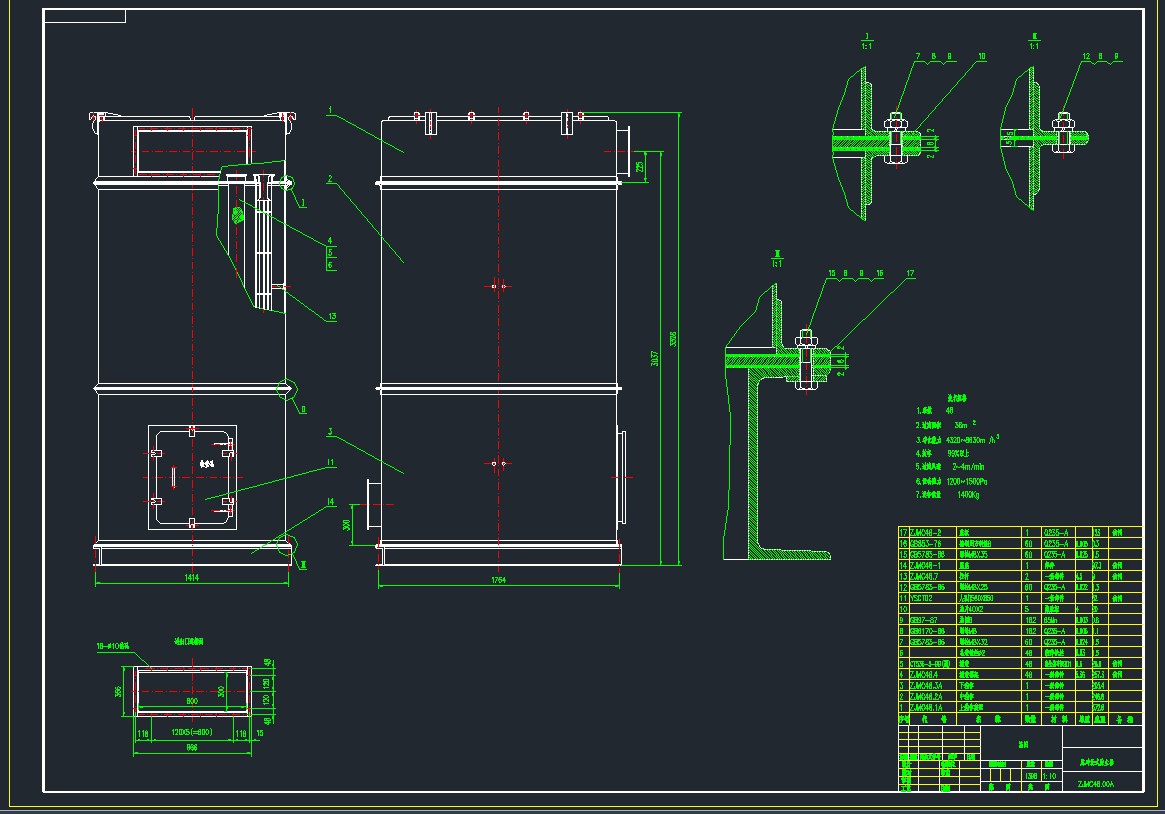Click the 225 flange dimension text
Viewport: 1165px width, 814px height.
pos(640,166)
